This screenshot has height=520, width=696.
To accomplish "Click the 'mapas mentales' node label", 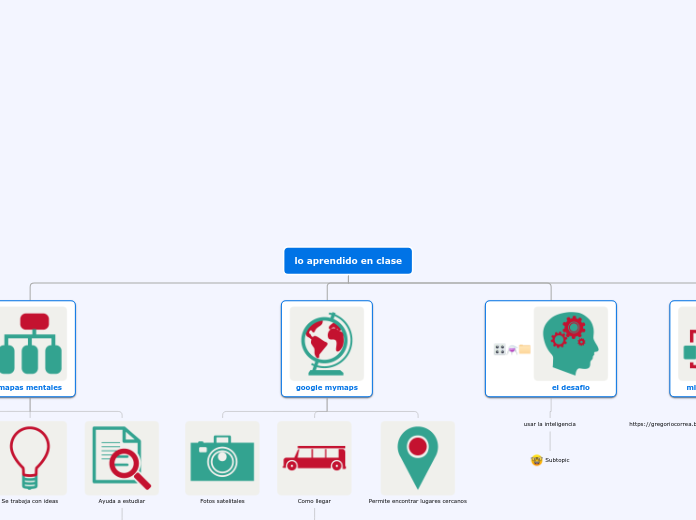I will pos(31,388).
